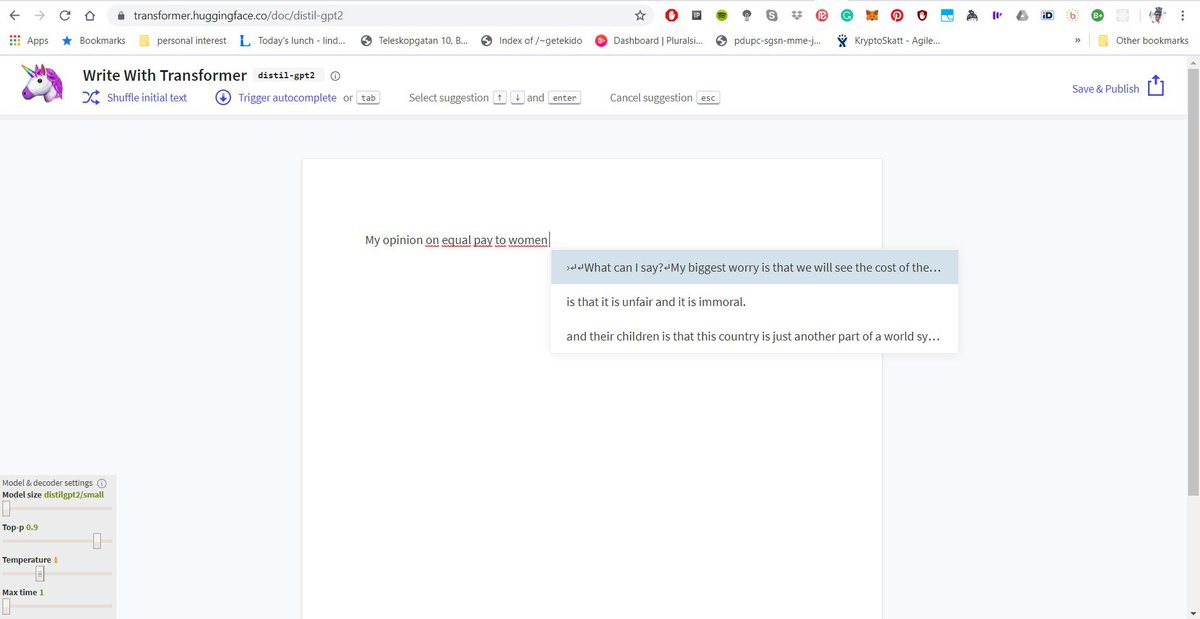This screenshot has width=1200, height=619.
Task: Open the green B+ extension icon
Action: tap(1097, 16)
